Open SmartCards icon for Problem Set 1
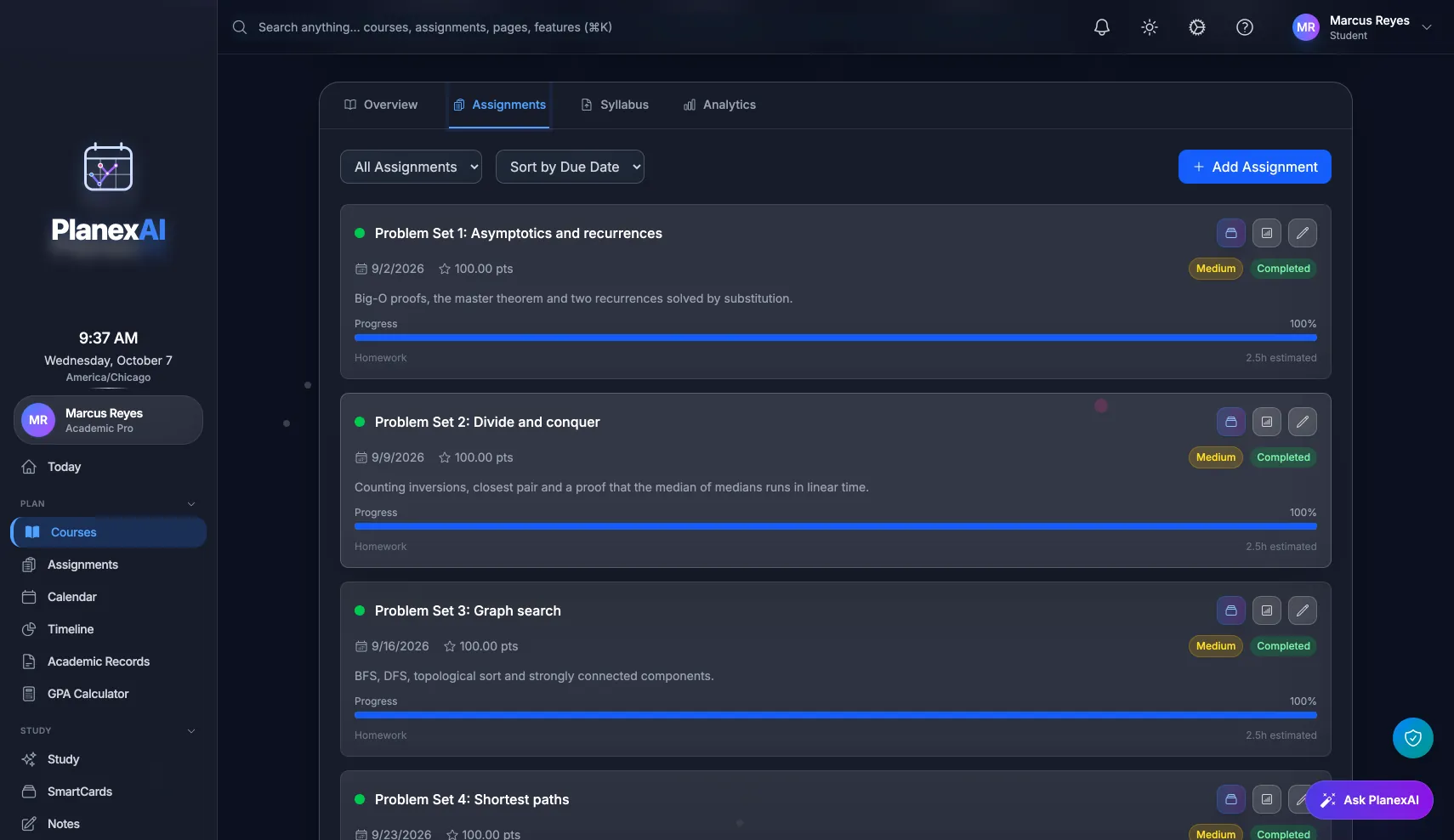 tap(1231, 233)
